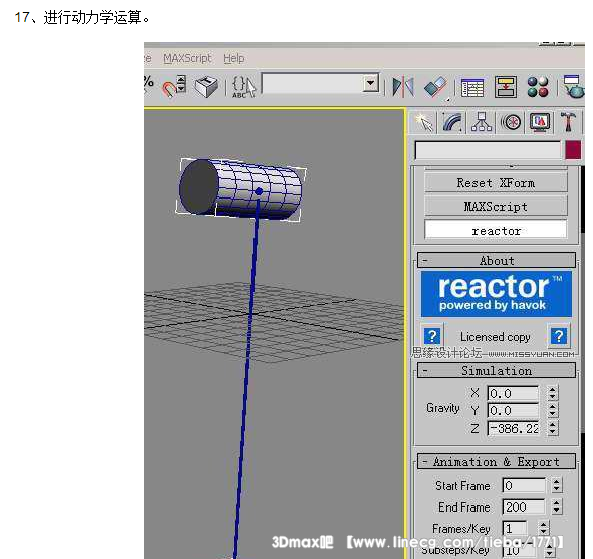Viewport: 593px width, 559px height.
Task: Open the Mirror tool in the toolbar
Action: (403, 87)
